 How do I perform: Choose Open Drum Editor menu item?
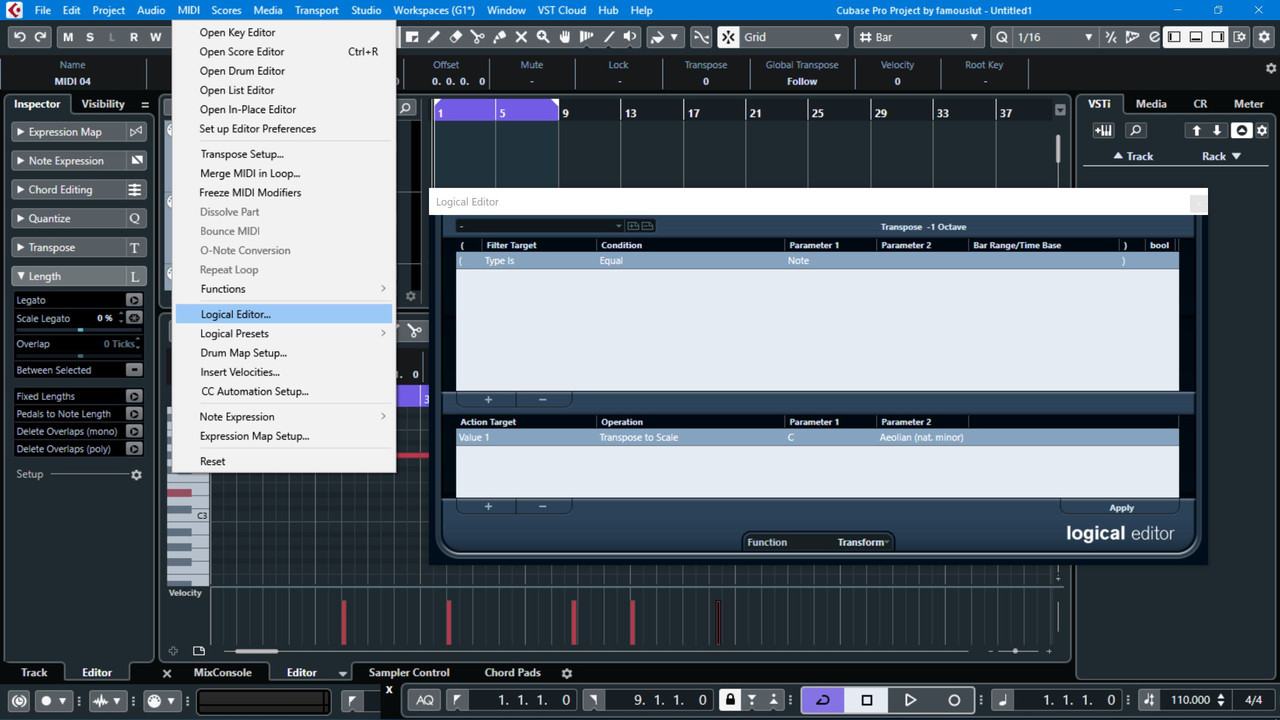point(285,71)
